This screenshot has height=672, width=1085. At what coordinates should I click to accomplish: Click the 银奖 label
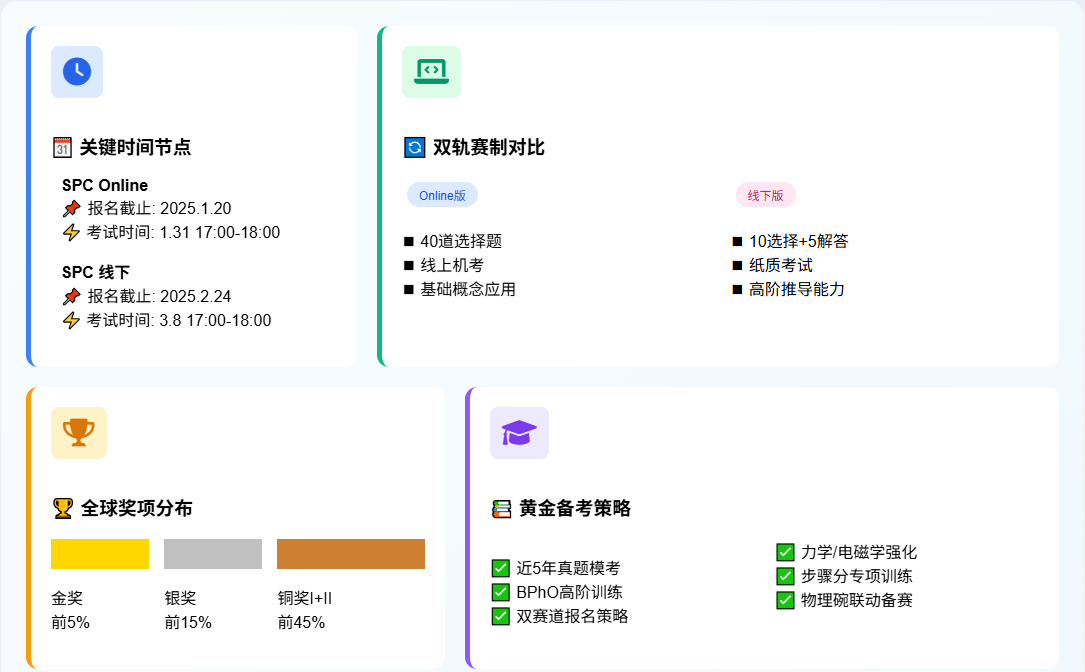181,599
